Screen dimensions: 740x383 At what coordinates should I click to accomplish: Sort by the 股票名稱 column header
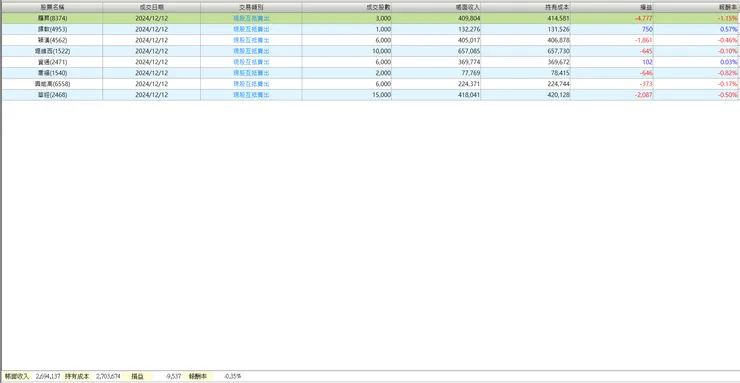tap(52, 8)
